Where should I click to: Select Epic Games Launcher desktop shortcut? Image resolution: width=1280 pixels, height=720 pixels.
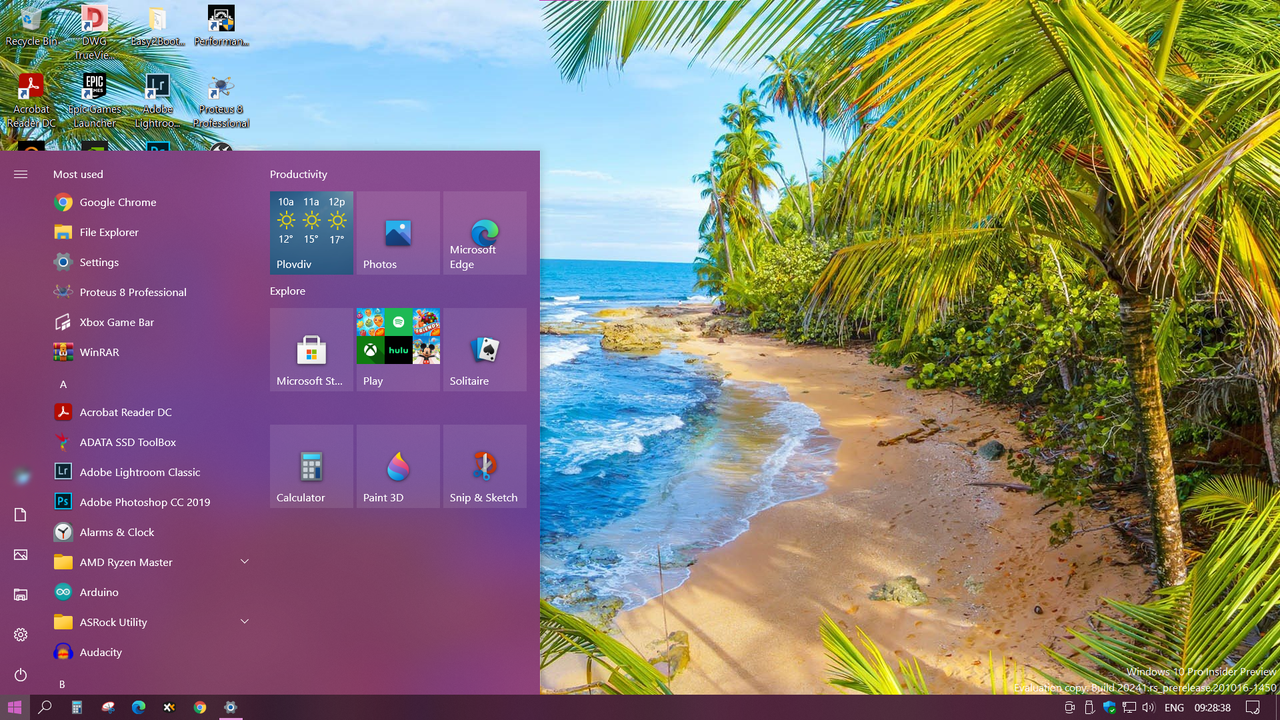click(94, 101)
